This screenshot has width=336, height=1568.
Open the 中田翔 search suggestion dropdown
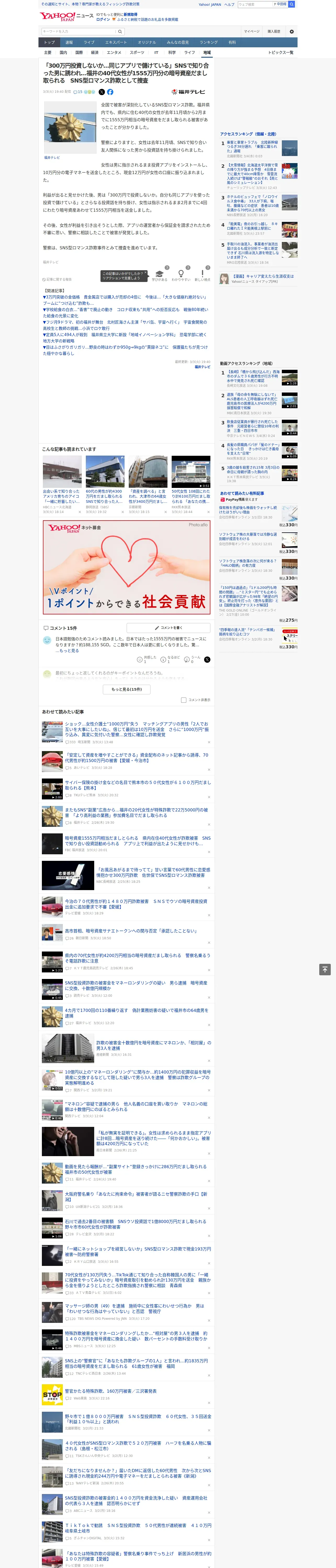pyautogui.click(x=281, y=4)
